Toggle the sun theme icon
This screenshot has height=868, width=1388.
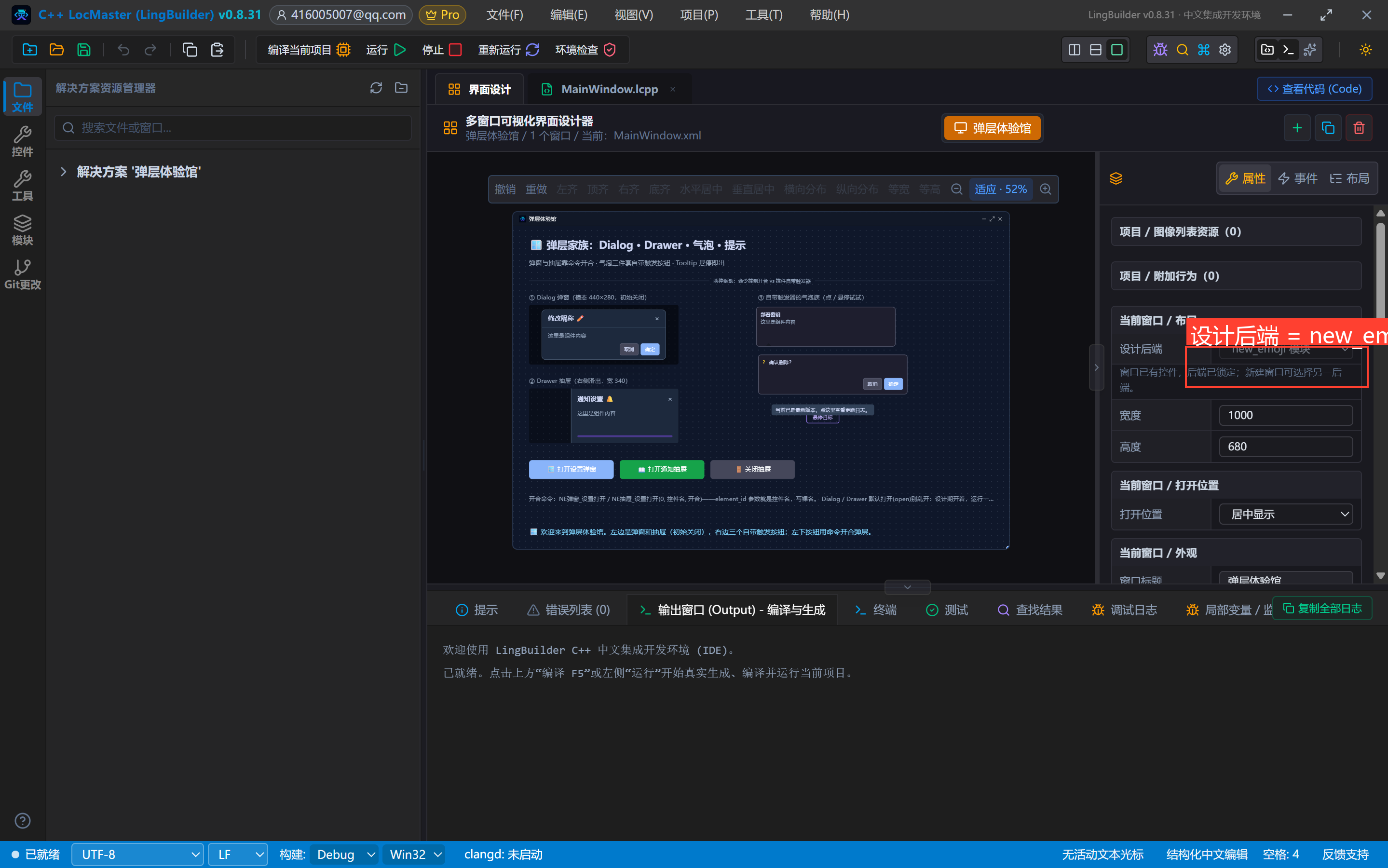[x=1366, y=50]
